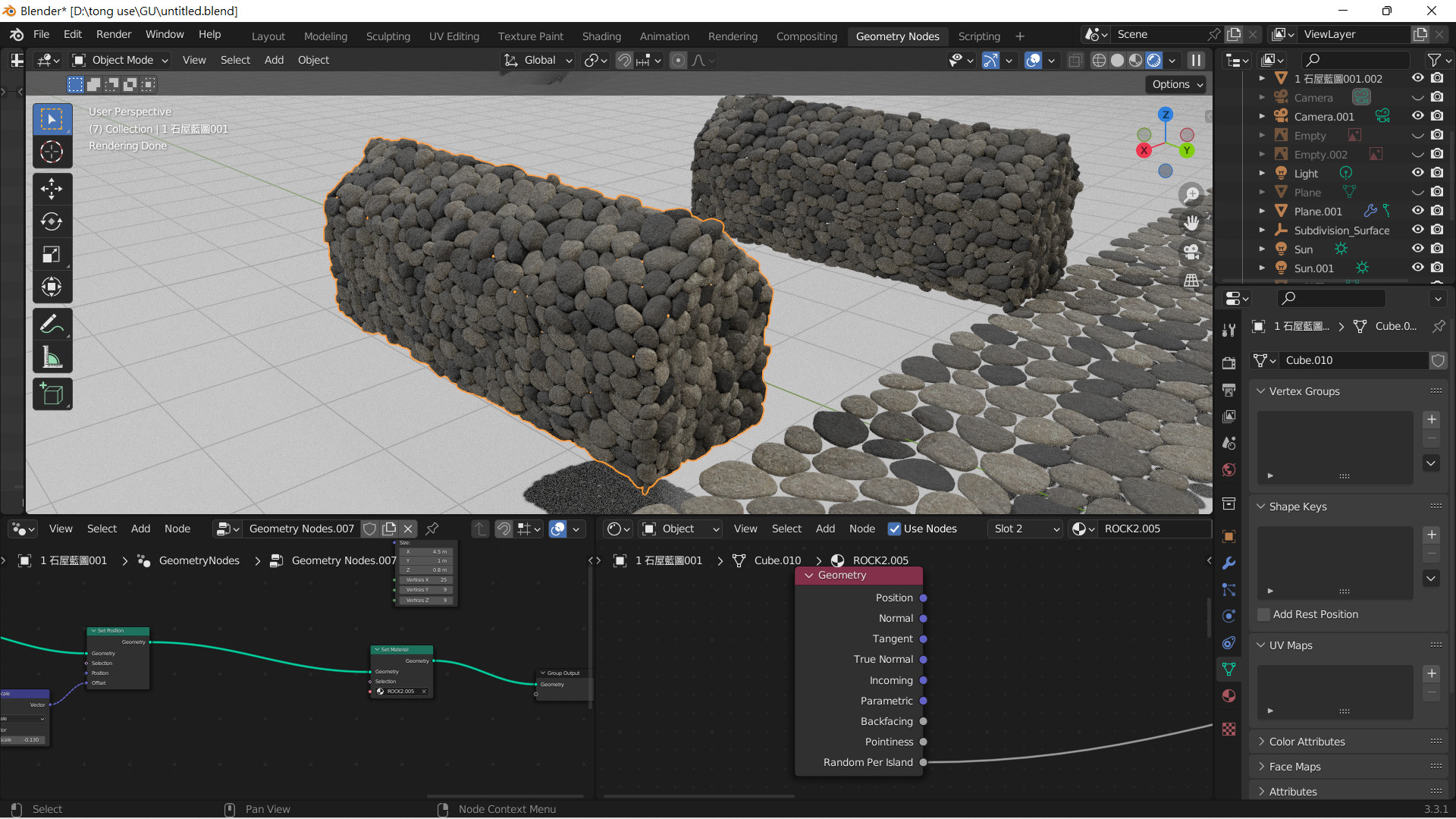The image size is (1456, 819).
Task: Switch to the Compositing workspace tab
Action: point(806,36)
